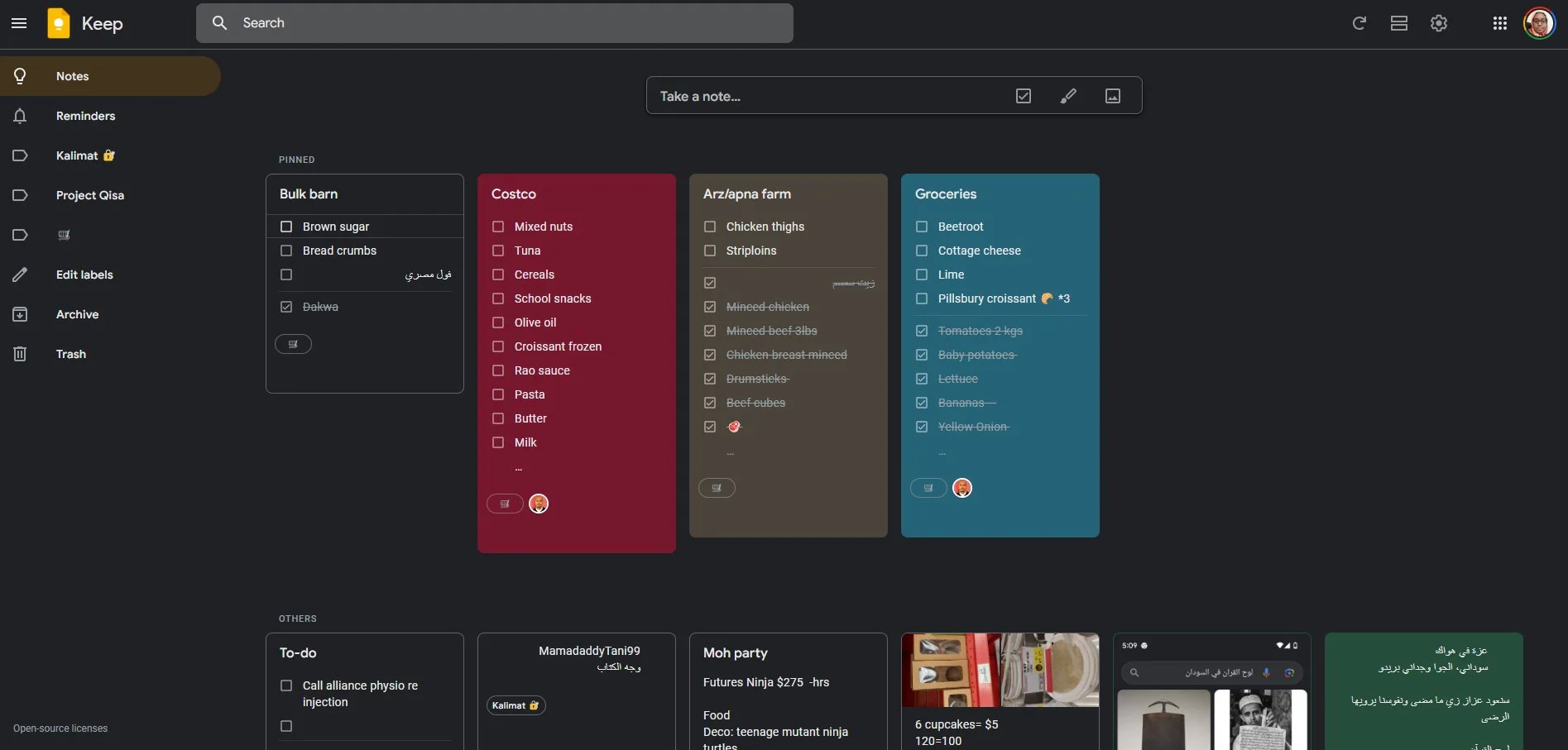Viewport: 1568px width, 750px height.
Task: Open Reminders in the sidebar
Action: point(110,116)
